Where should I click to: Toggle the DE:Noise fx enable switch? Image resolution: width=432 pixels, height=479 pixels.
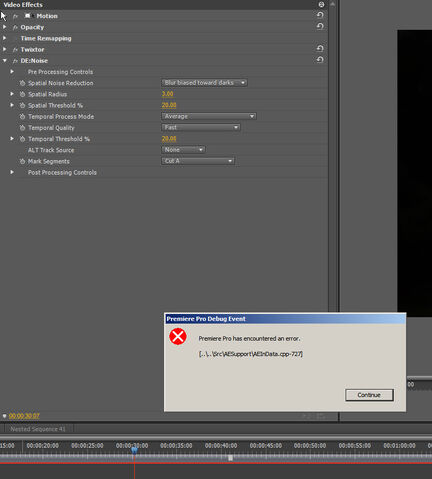tap(15, 61)
